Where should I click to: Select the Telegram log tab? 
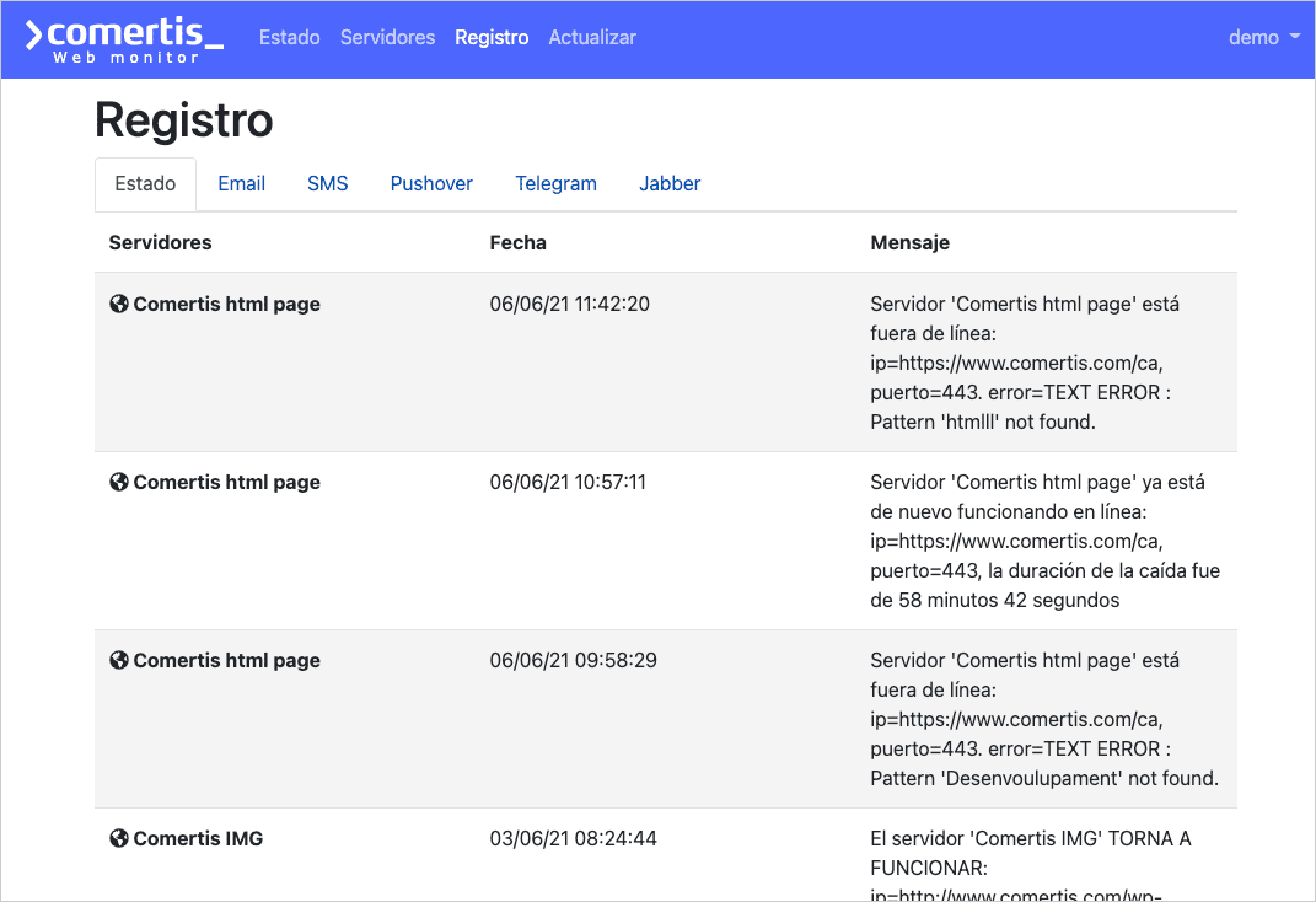point(556,184)
